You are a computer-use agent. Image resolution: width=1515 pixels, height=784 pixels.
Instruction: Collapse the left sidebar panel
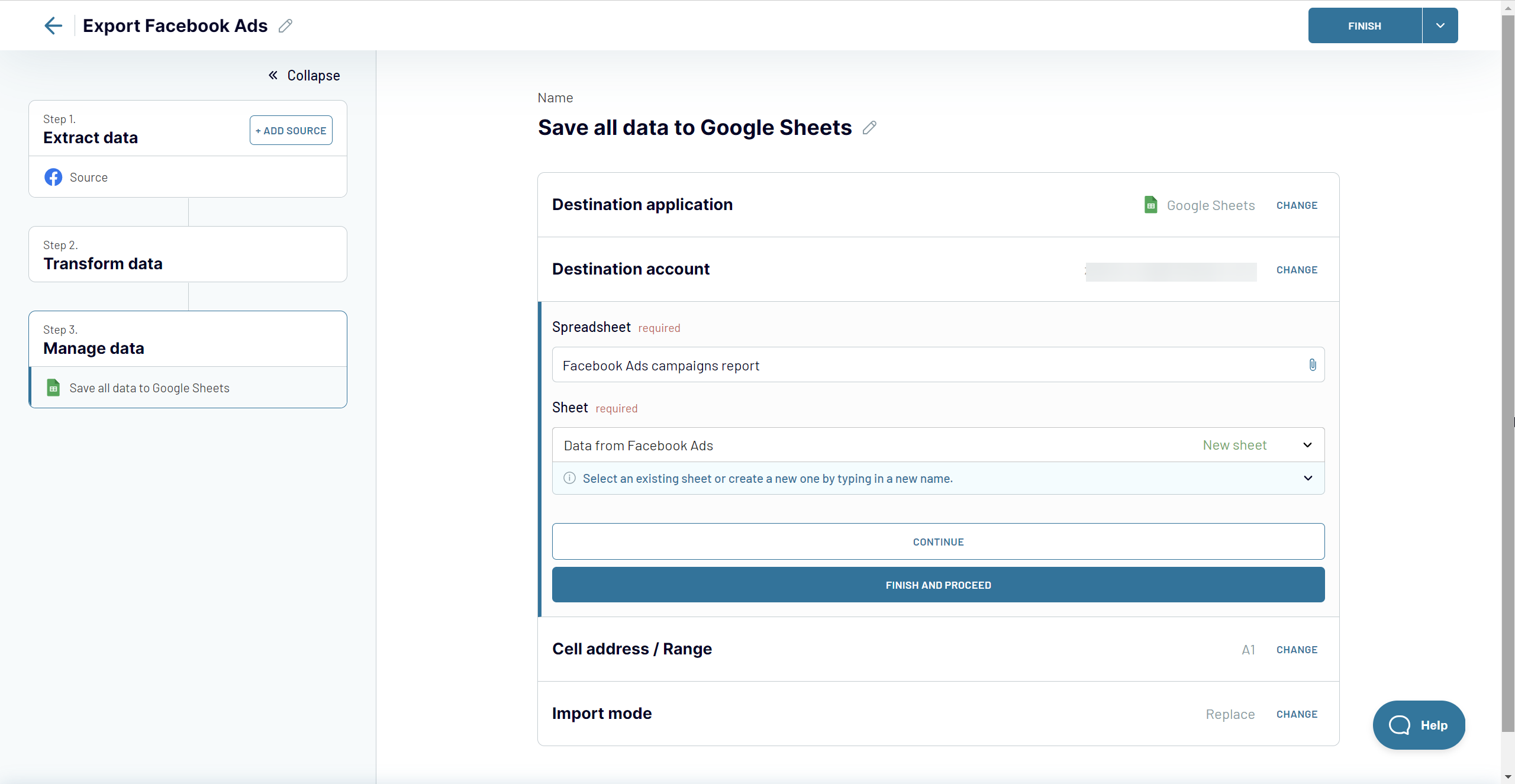click(x=304, y=75)
